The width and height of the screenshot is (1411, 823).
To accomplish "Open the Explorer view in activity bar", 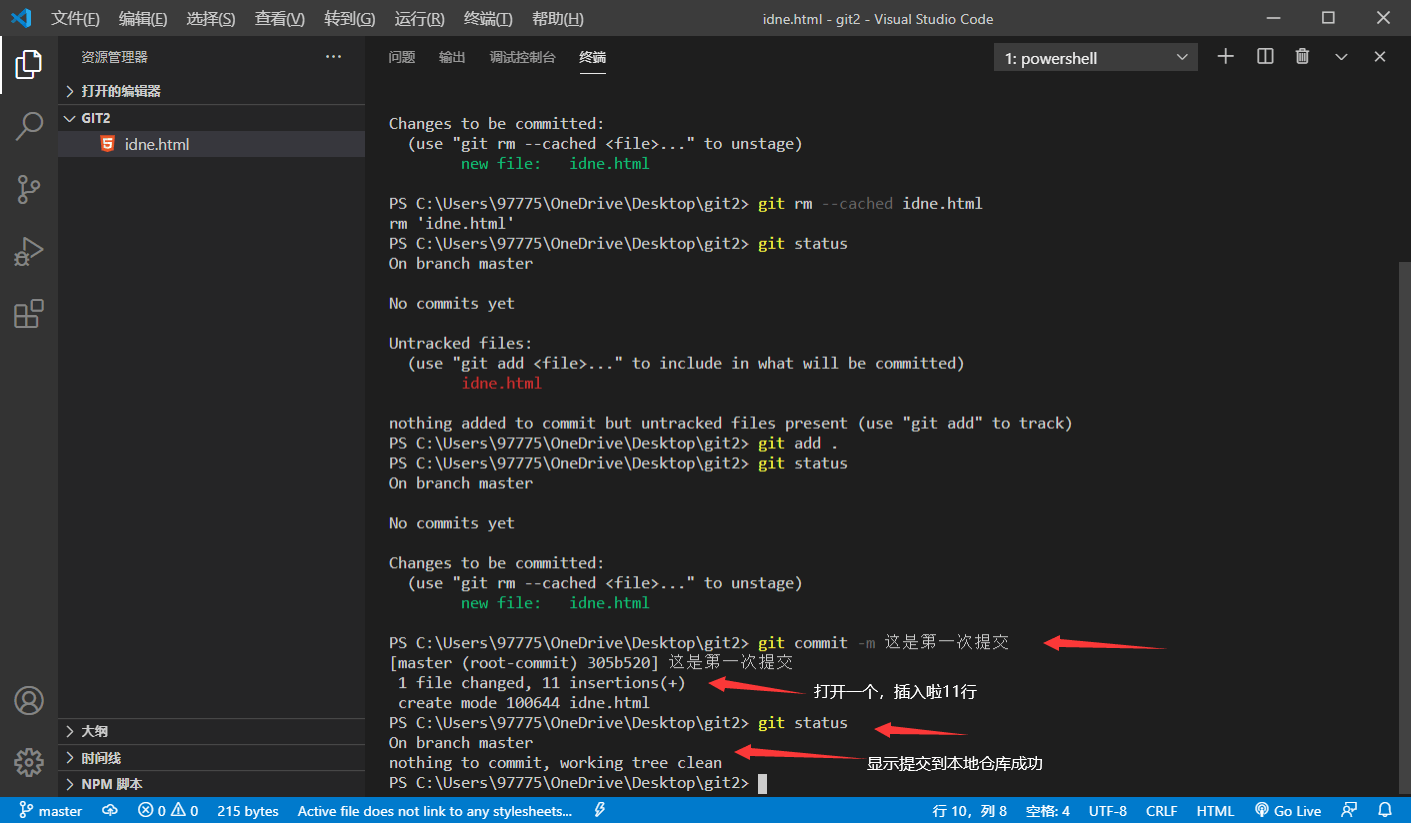I will 28,64.
